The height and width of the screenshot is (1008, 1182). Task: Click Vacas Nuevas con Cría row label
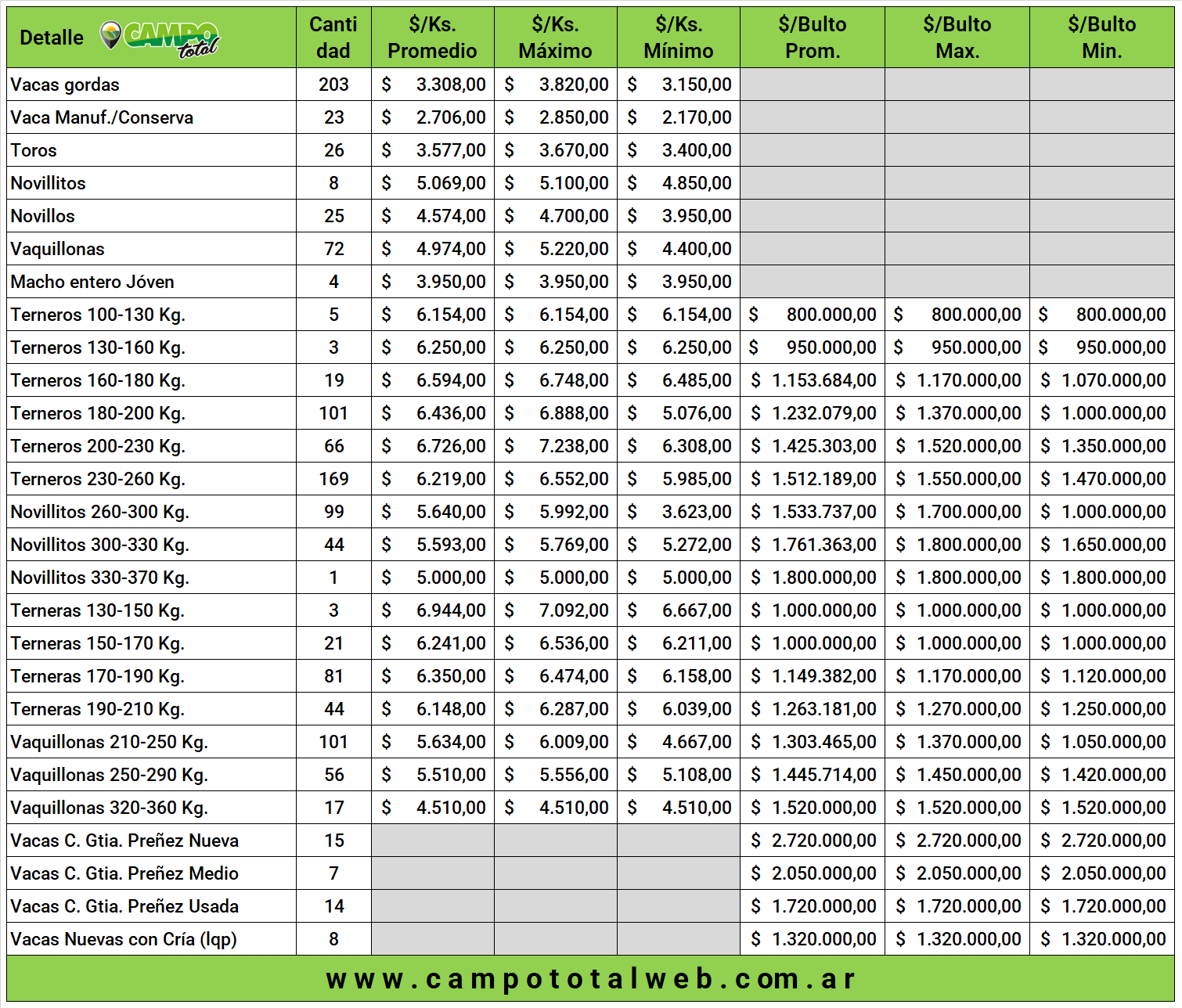click(124, 939)
